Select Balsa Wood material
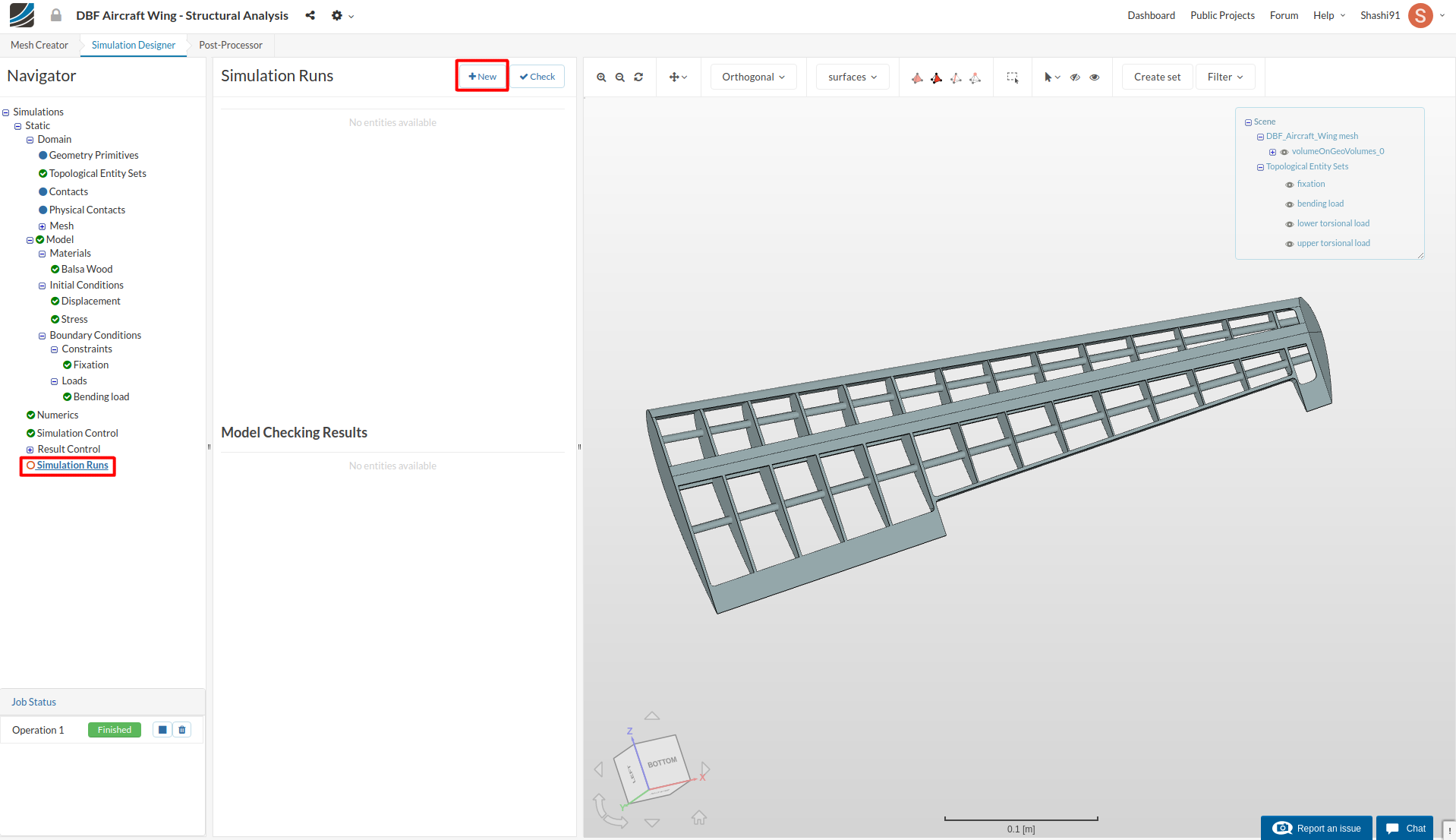1456x840 pixels. pyautogui.click(x=87, y=269)
